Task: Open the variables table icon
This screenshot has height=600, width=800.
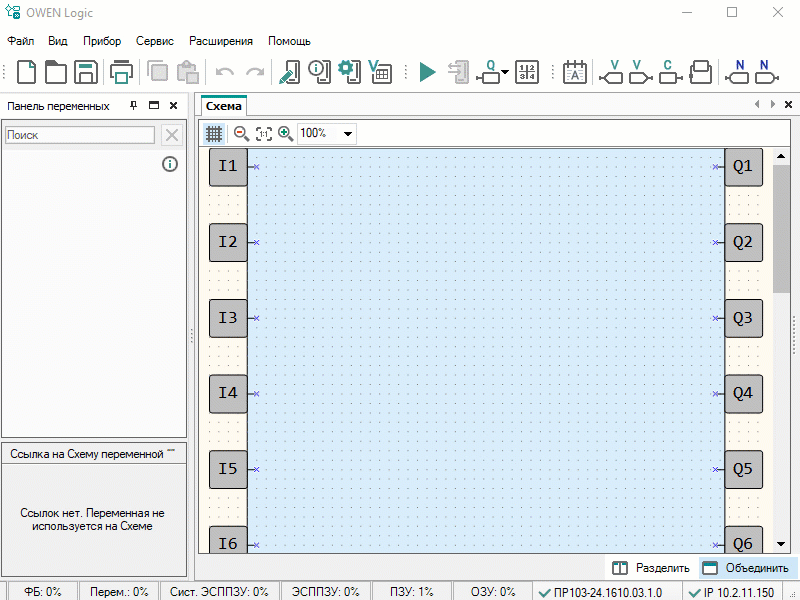Action: pyautogui.click(x=380, y=72)
